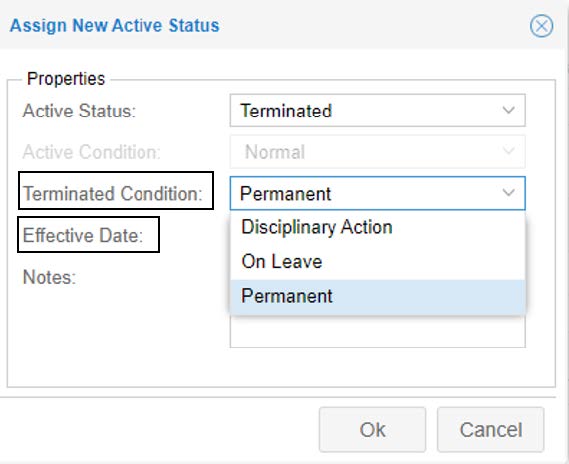This screenshot has width=569, height=464.
Task: Click the Terminated Condition label
Action: (113, 193)
